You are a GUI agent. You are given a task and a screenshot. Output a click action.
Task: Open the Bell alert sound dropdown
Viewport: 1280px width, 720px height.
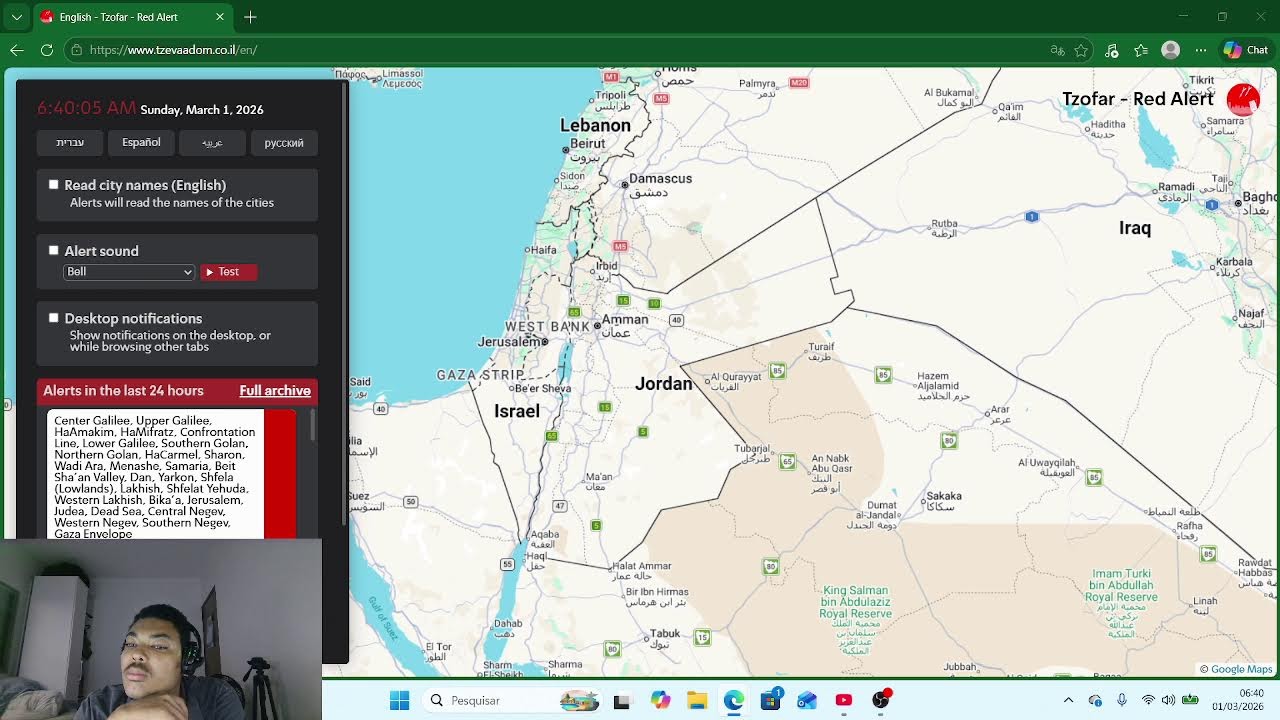pyautogui.click(x=129, y=272)
